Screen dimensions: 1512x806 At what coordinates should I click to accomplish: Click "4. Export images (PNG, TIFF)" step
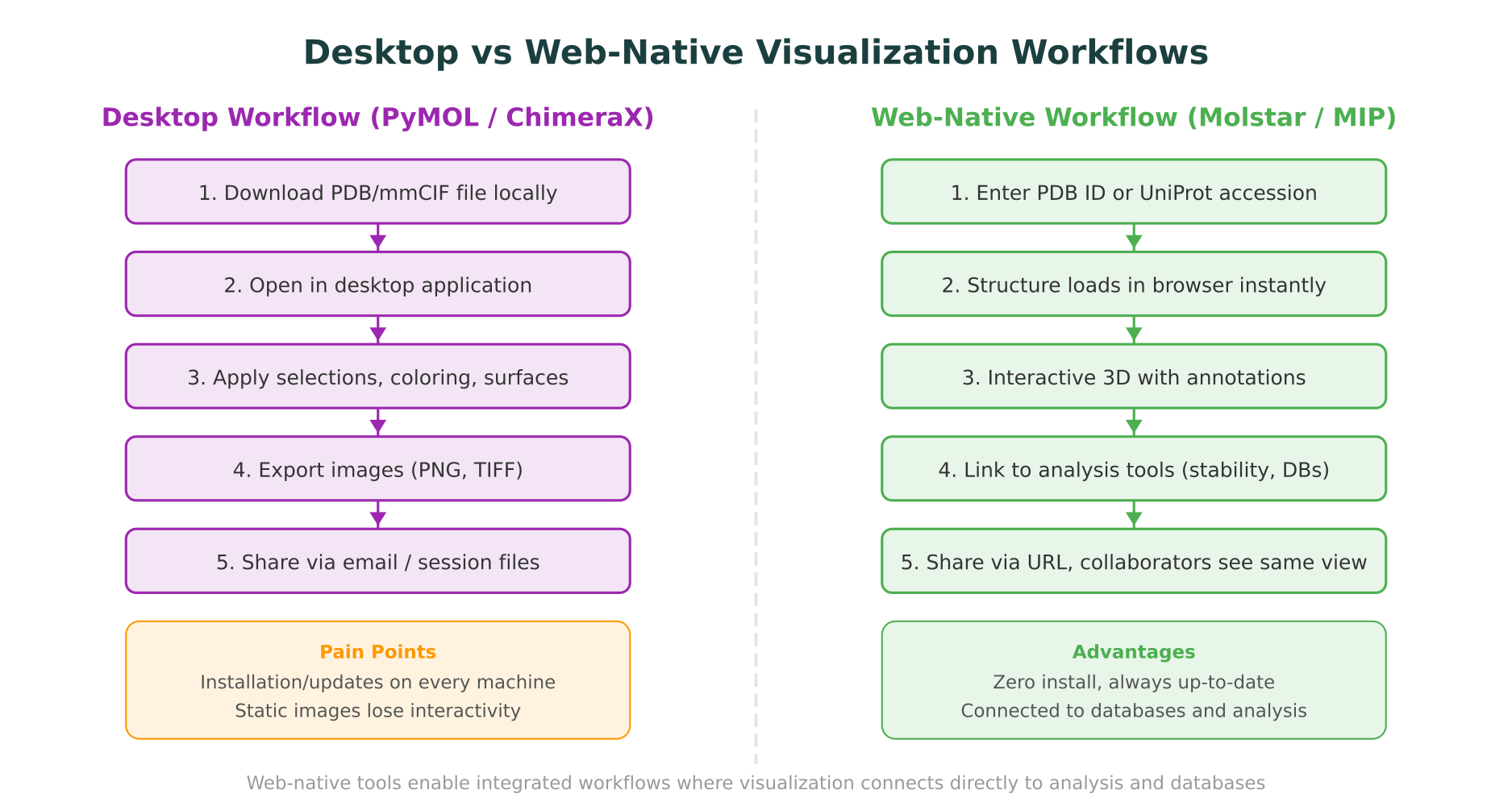click(377, 469)
